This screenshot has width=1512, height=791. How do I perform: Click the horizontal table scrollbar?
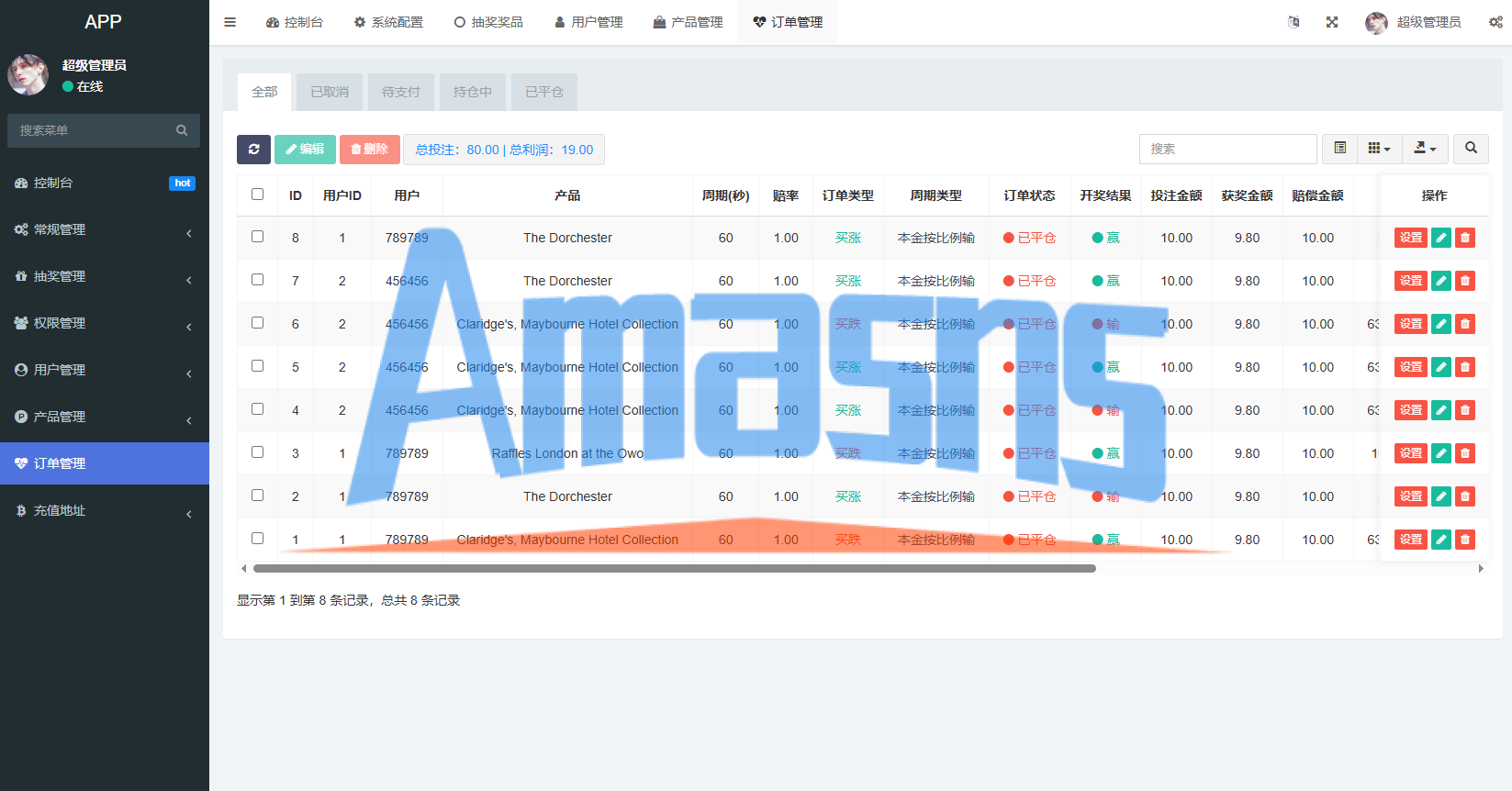(x=675, y=569)
